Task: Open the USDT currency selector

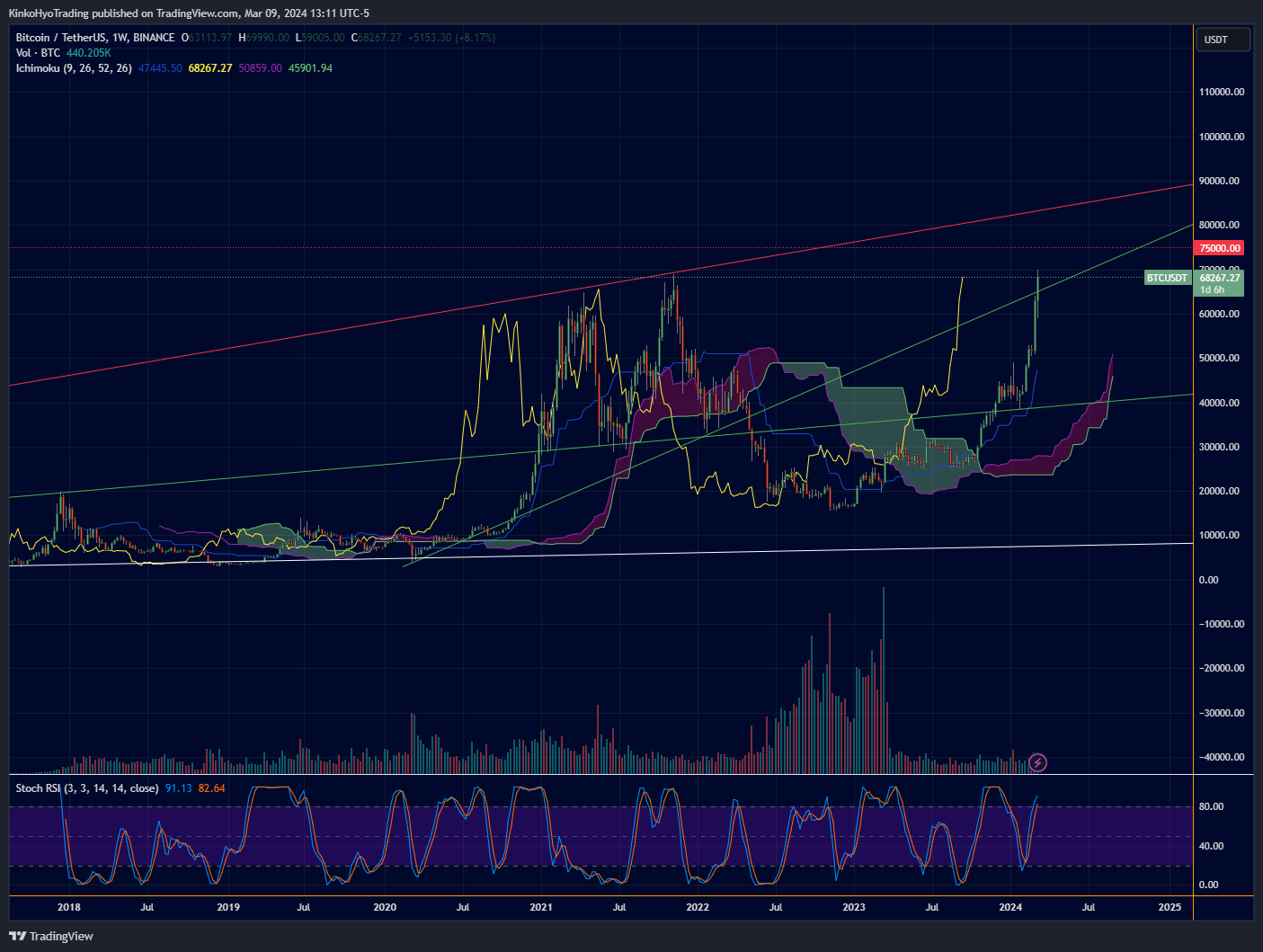Action: (x=1223, y=40)
